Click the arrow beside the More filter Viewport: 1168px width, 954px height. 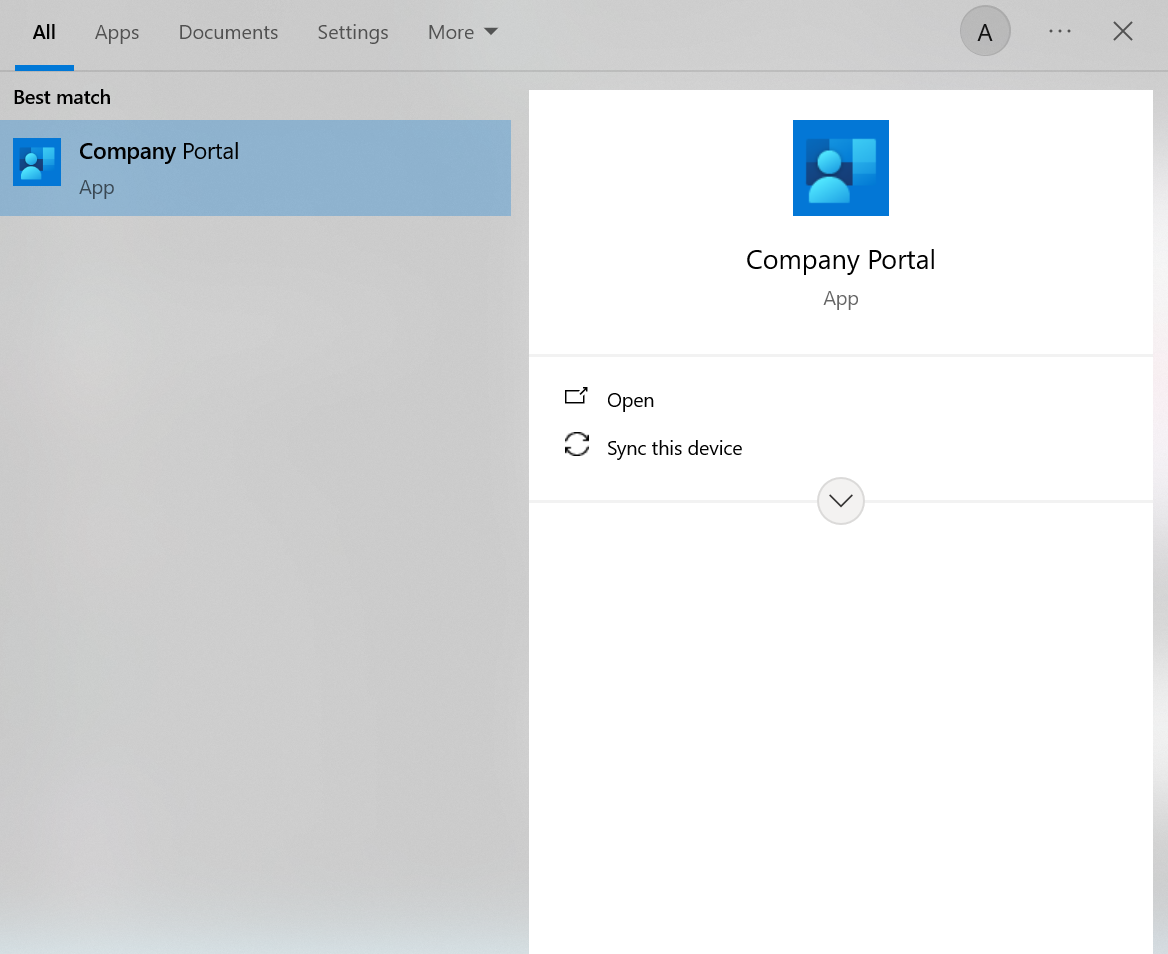coord(491,32)
